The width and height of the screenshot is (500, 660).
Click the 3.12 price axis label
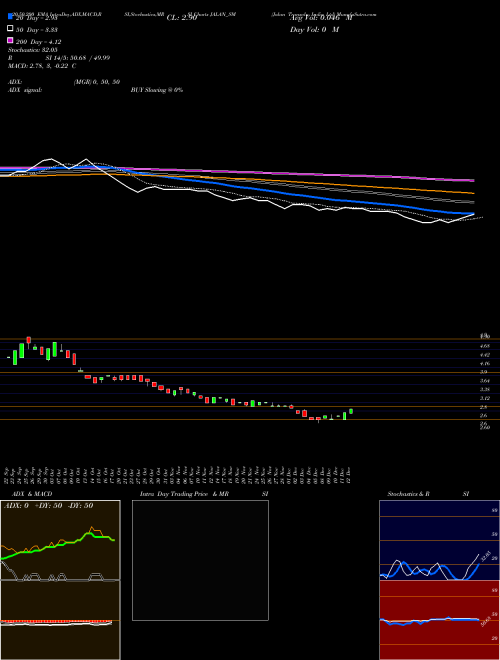click(485, 398)
